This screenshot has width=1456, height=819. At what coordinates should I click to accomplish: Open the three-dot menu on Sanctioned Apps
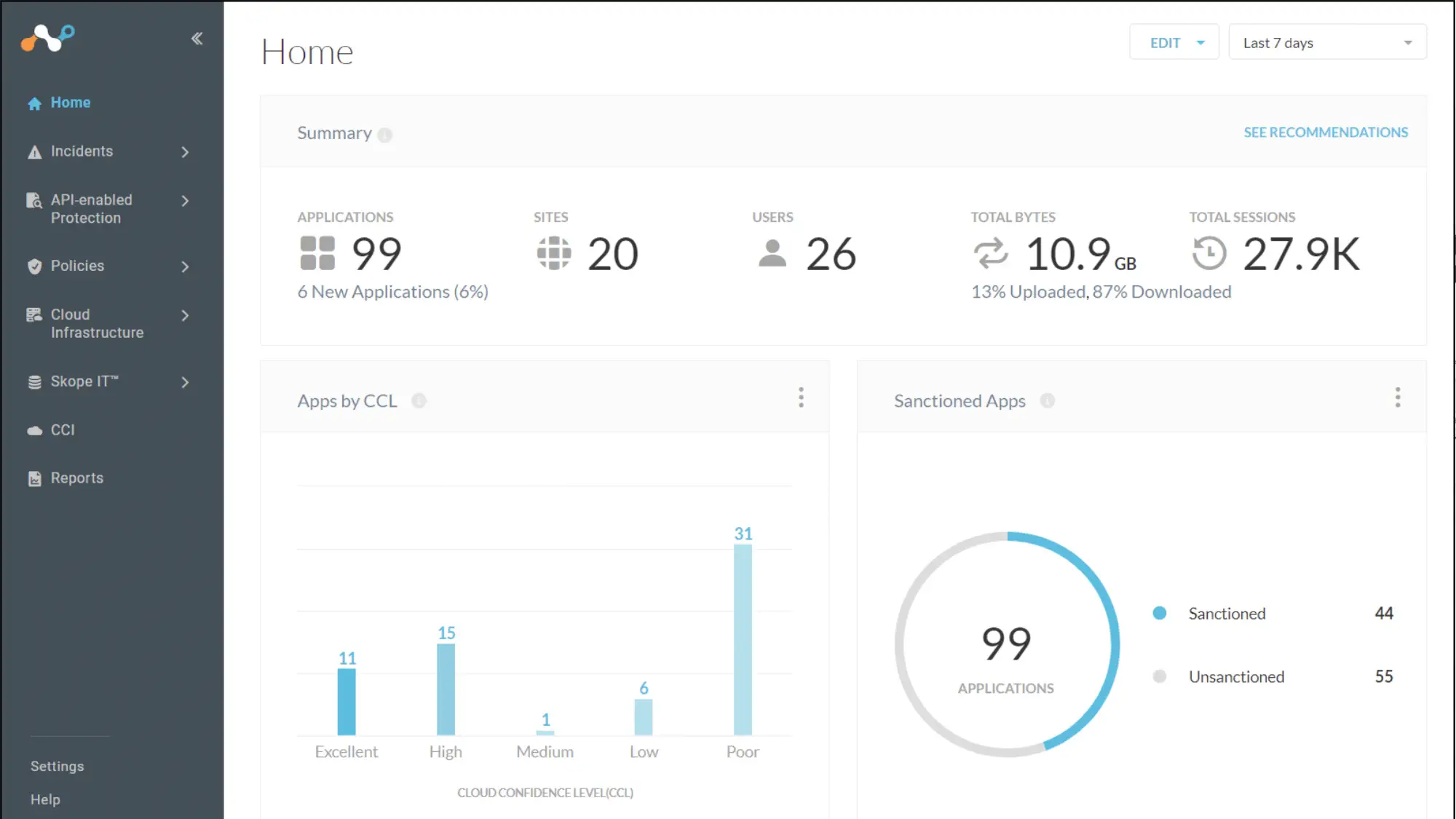[1398, 397]
